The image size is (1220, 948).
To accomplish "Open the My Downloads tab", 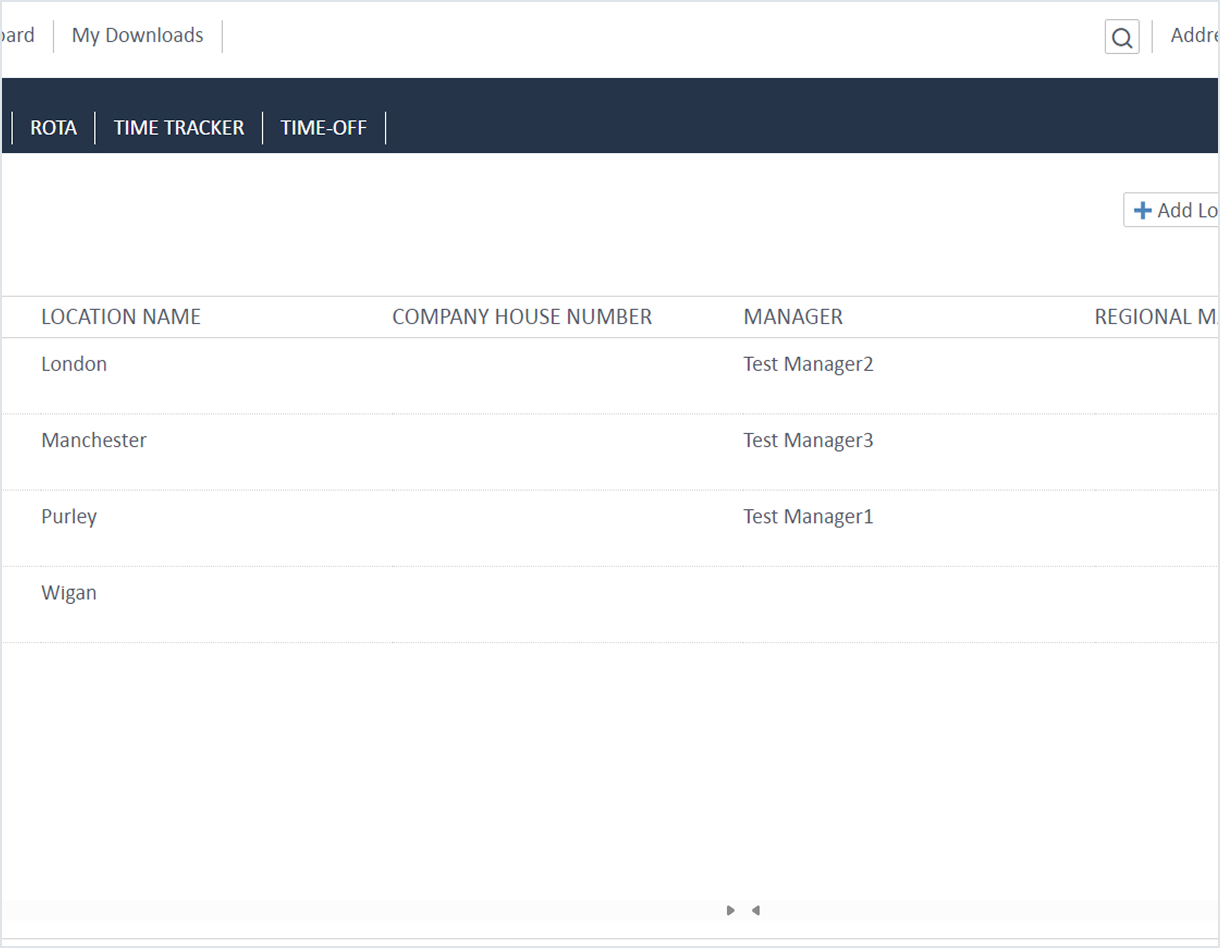I will (137, 36).
